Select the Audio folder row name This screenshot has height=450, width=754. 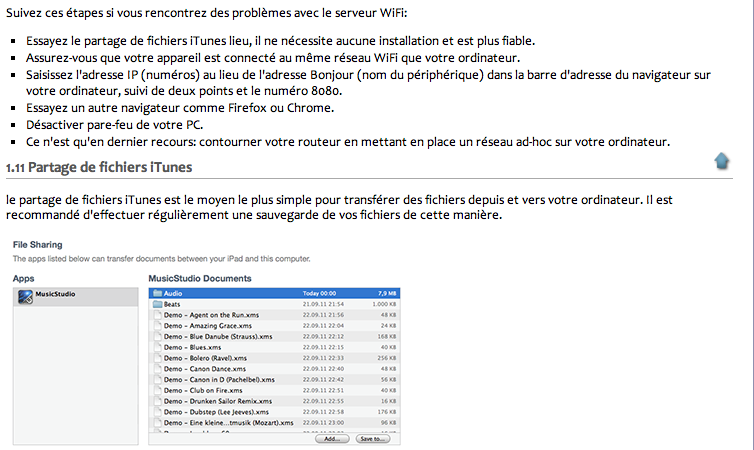(173, 293)
